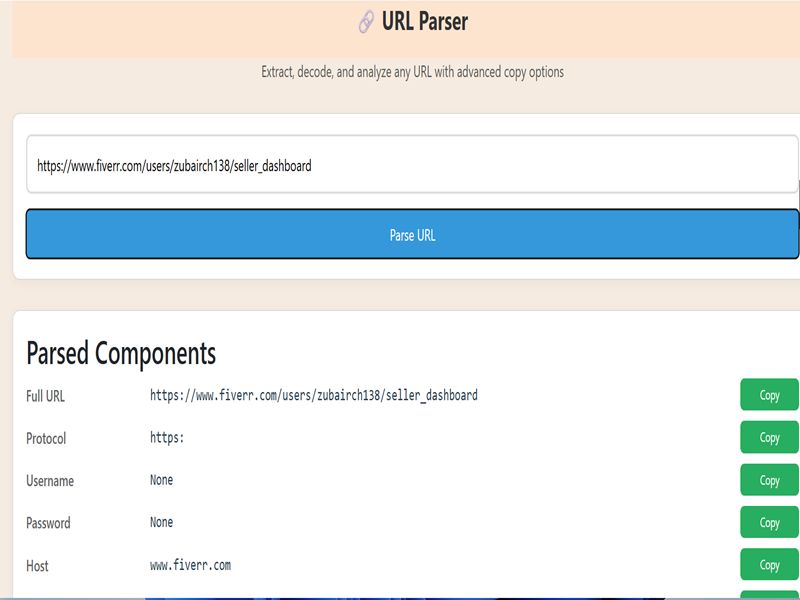Click the URL Parser page title
The image size is (800, 600).
424,21
